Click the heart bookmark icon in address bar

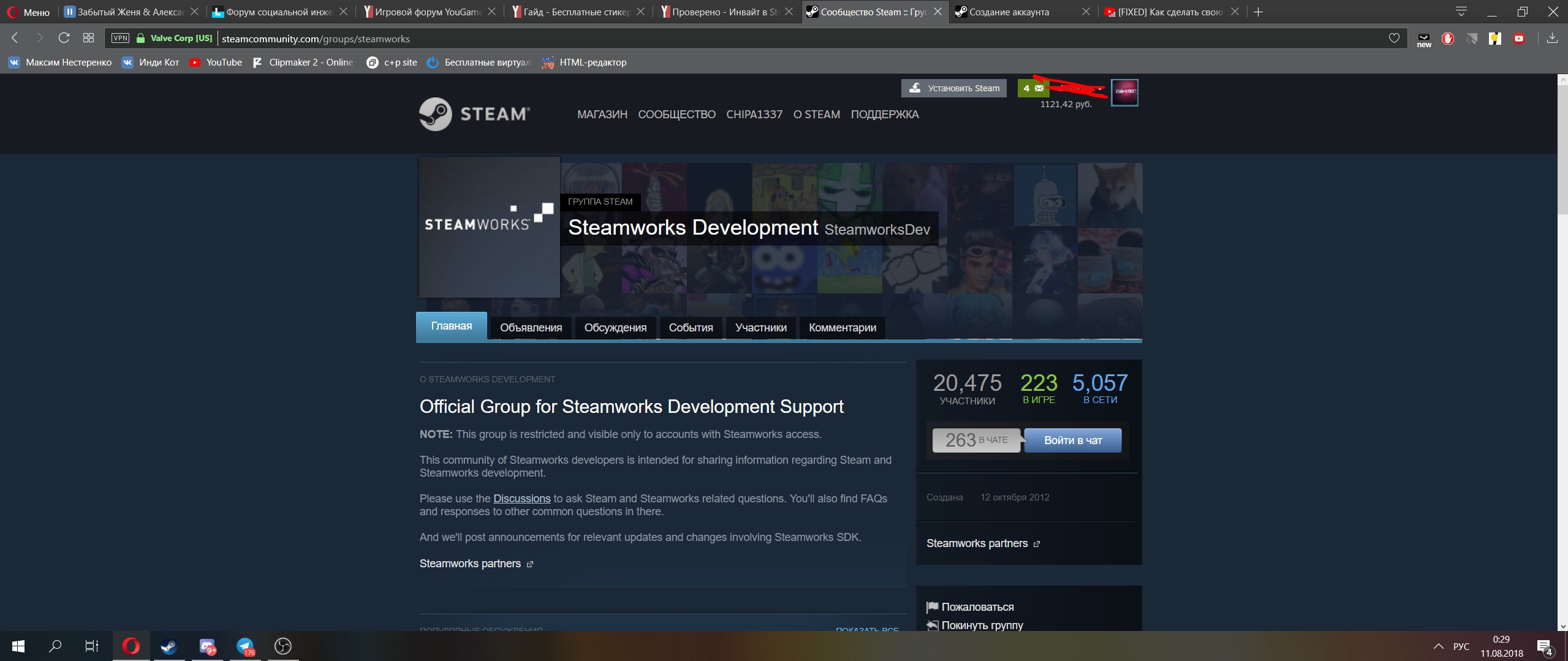point(1394,38)
